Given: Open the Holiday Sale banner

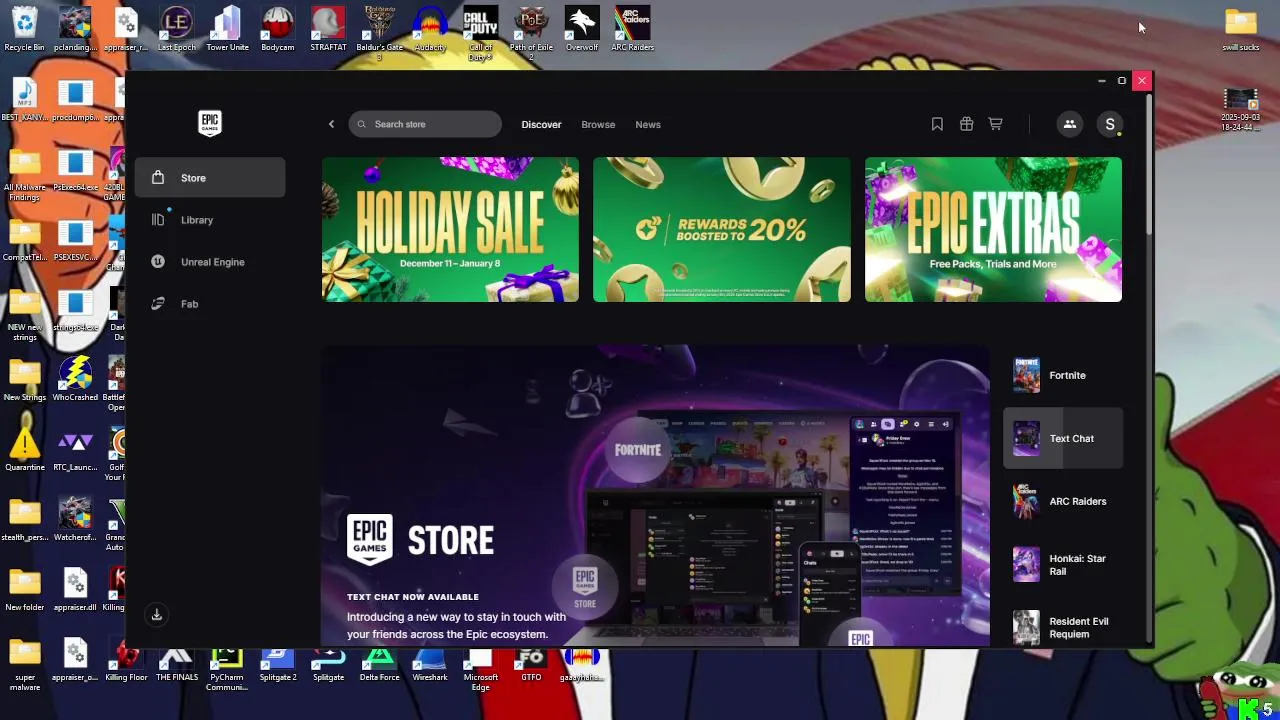Looking at the screenshot, I should click(x=450, y=229).
